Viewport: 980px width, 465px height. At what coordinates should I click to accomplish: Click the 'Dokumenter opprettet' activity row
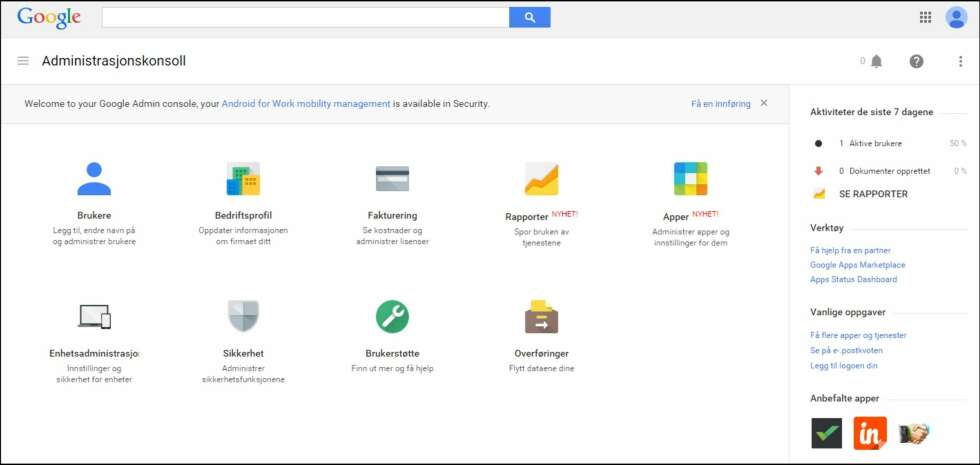pyautogui.click(x=889, y=171)
